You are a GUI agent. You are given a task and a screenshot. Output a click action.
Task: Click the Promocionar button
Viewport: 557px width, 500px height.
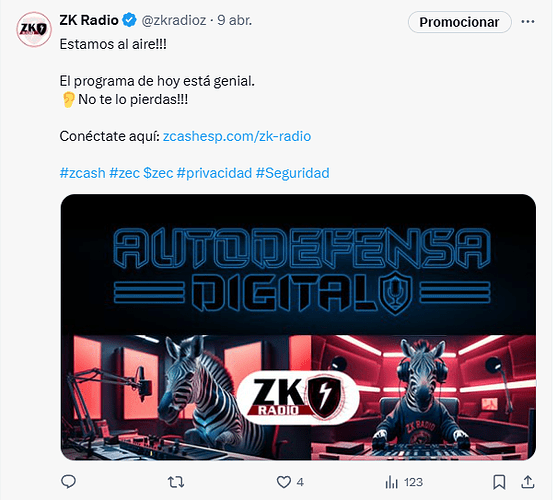point(460,22)
